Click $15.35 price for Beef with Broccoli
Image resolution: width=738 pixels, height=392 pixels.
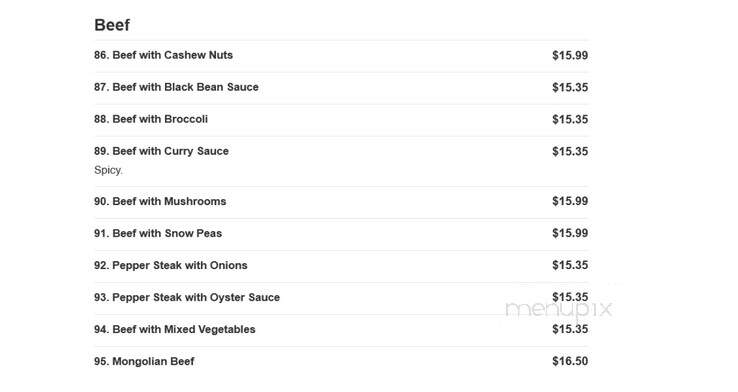(x=570, y=119)
